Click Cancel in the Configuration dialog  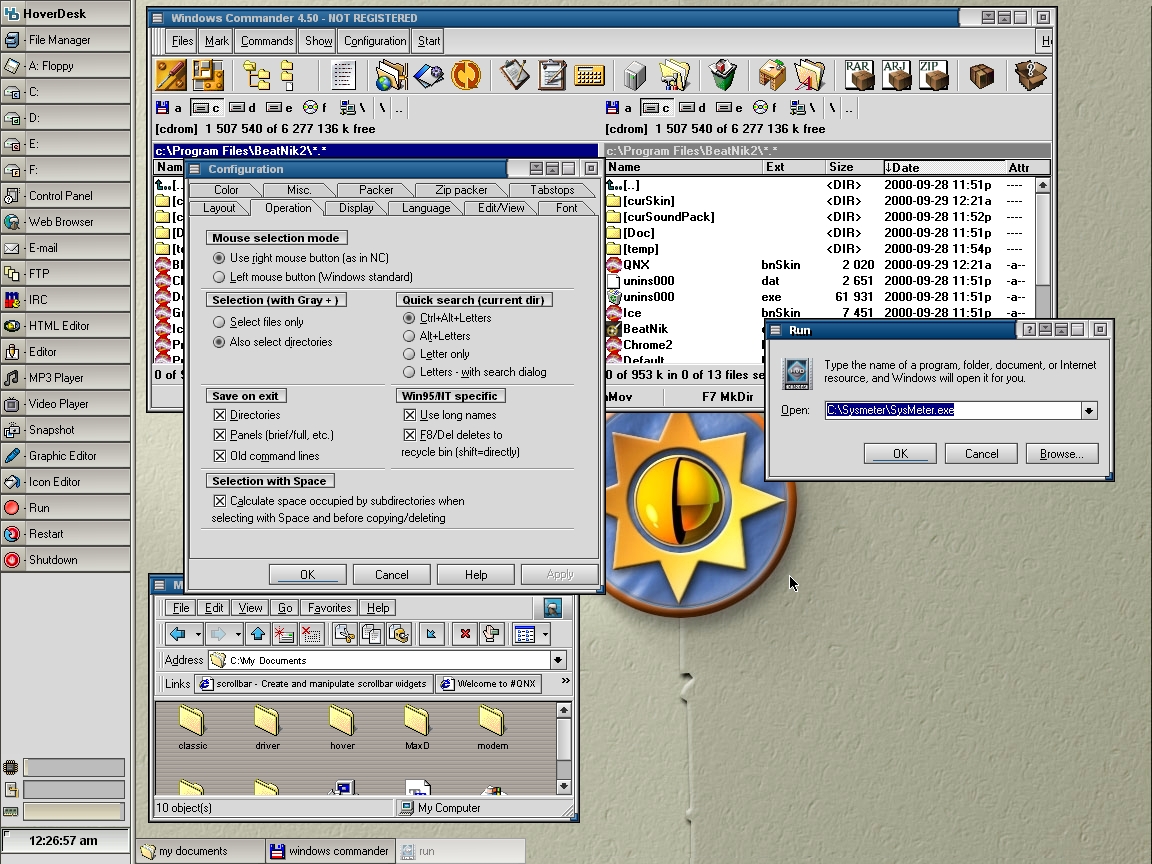[x=392, y=574]
